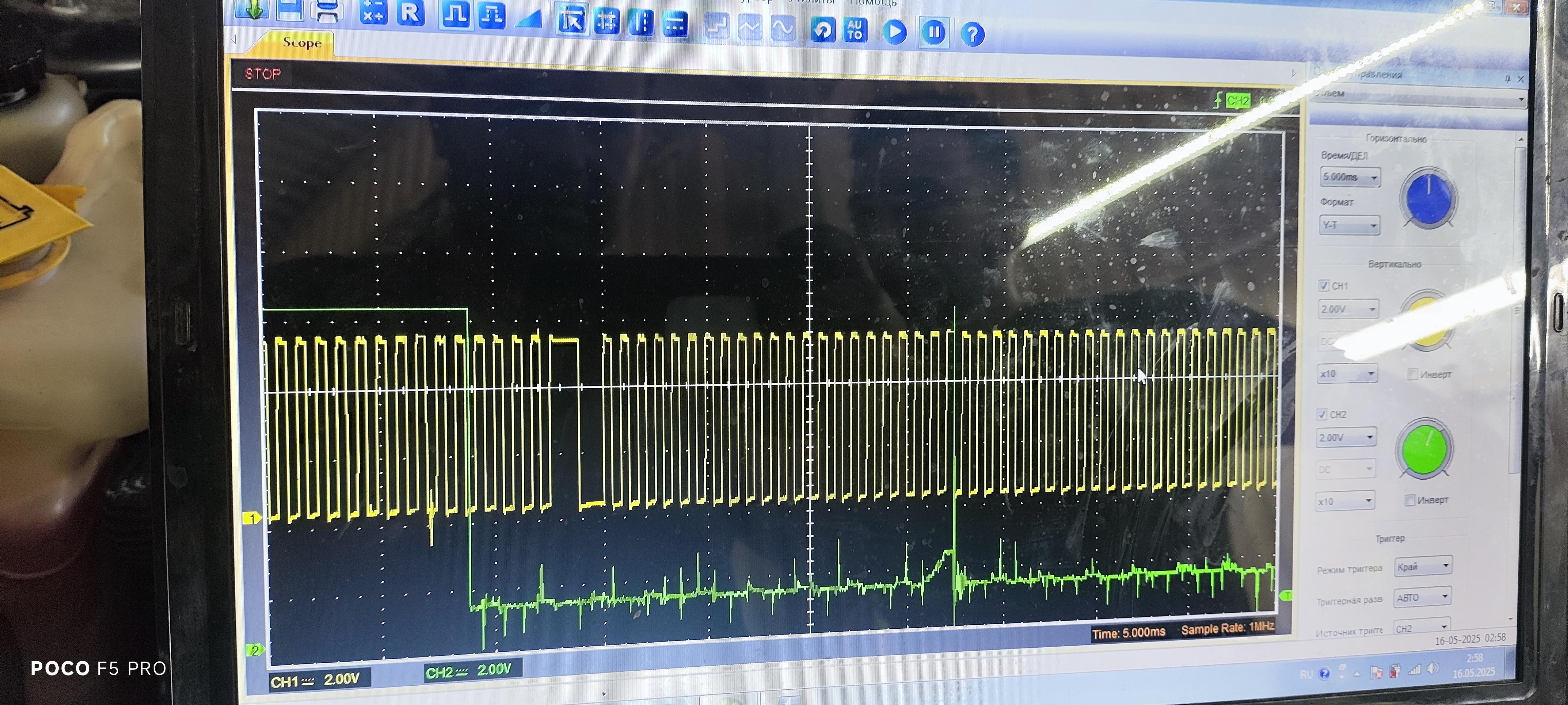Click the Pause stop button
Image resolution: width=1568 pixels, height=705 pixels.
pyautogui.click(x=934, y=33)
